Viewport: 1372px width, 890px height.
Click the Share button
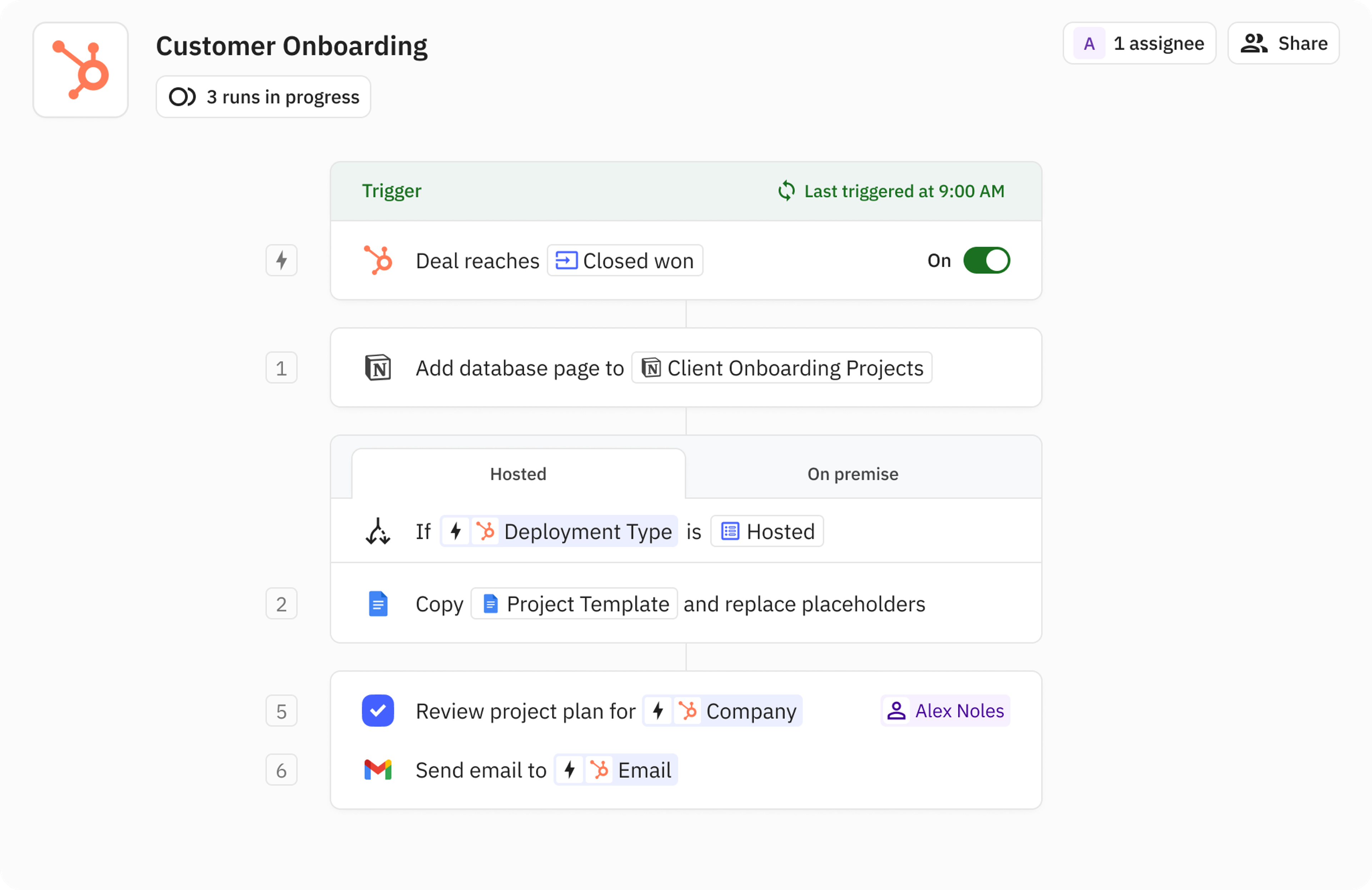point(1283,43)
